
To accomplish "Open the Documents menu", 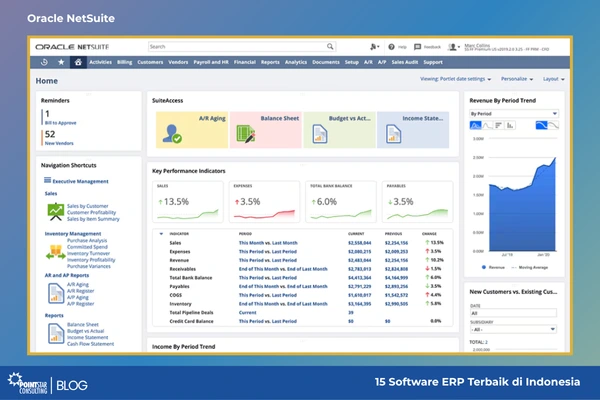I will [x=326, y=62].
